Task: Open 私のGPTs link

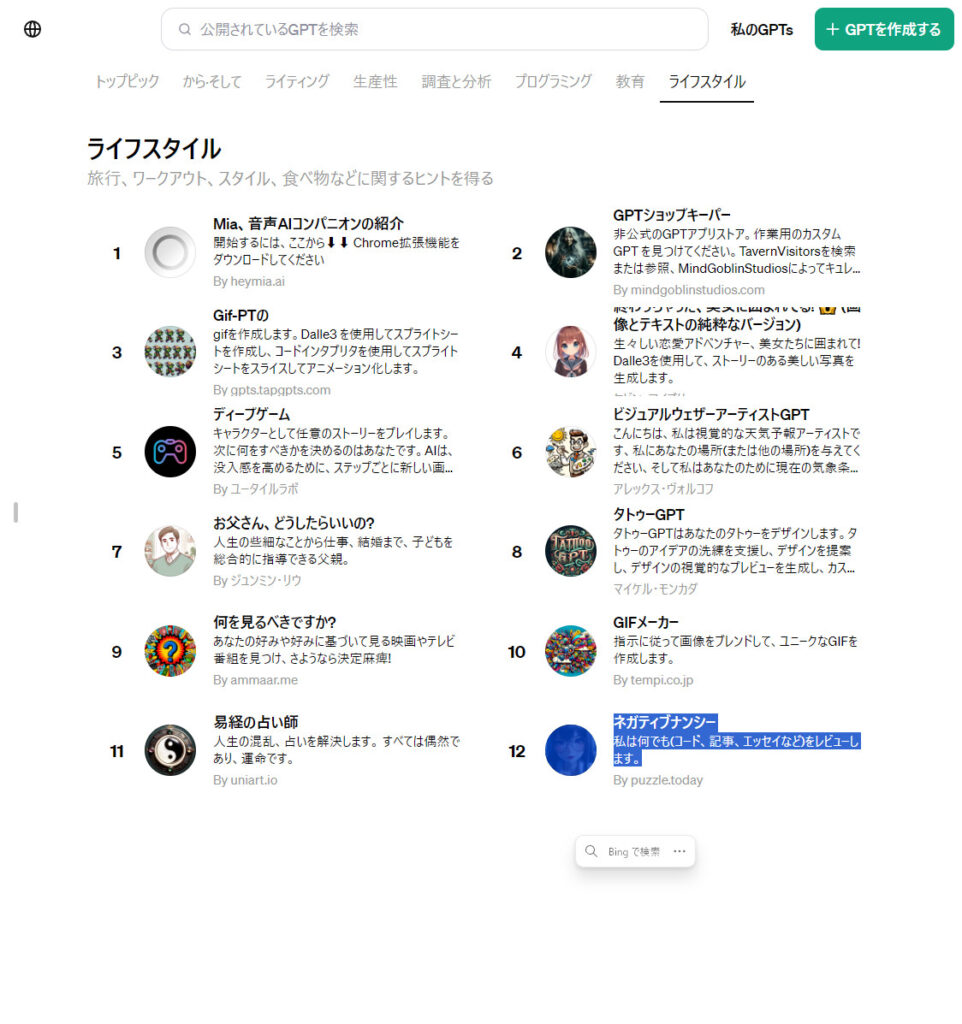Action: (x=761, y=30)
